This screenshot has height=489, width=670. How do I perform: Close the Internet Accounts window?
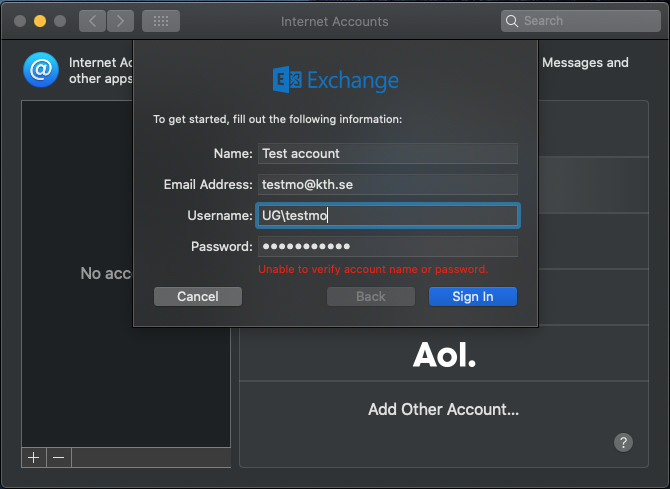(x=20, y=20)
